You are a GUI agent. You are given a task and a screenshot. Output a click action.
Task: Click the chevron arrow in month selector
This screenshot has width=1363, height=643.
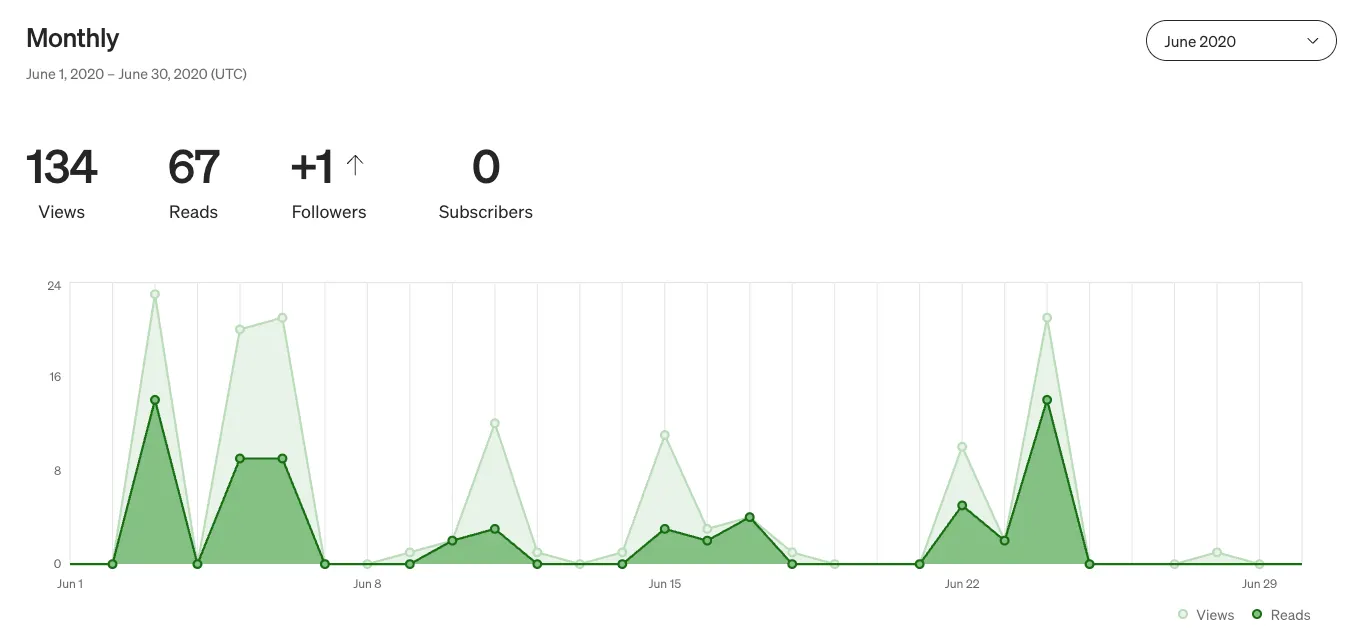pyautogui.click(x=1313, y=41)
